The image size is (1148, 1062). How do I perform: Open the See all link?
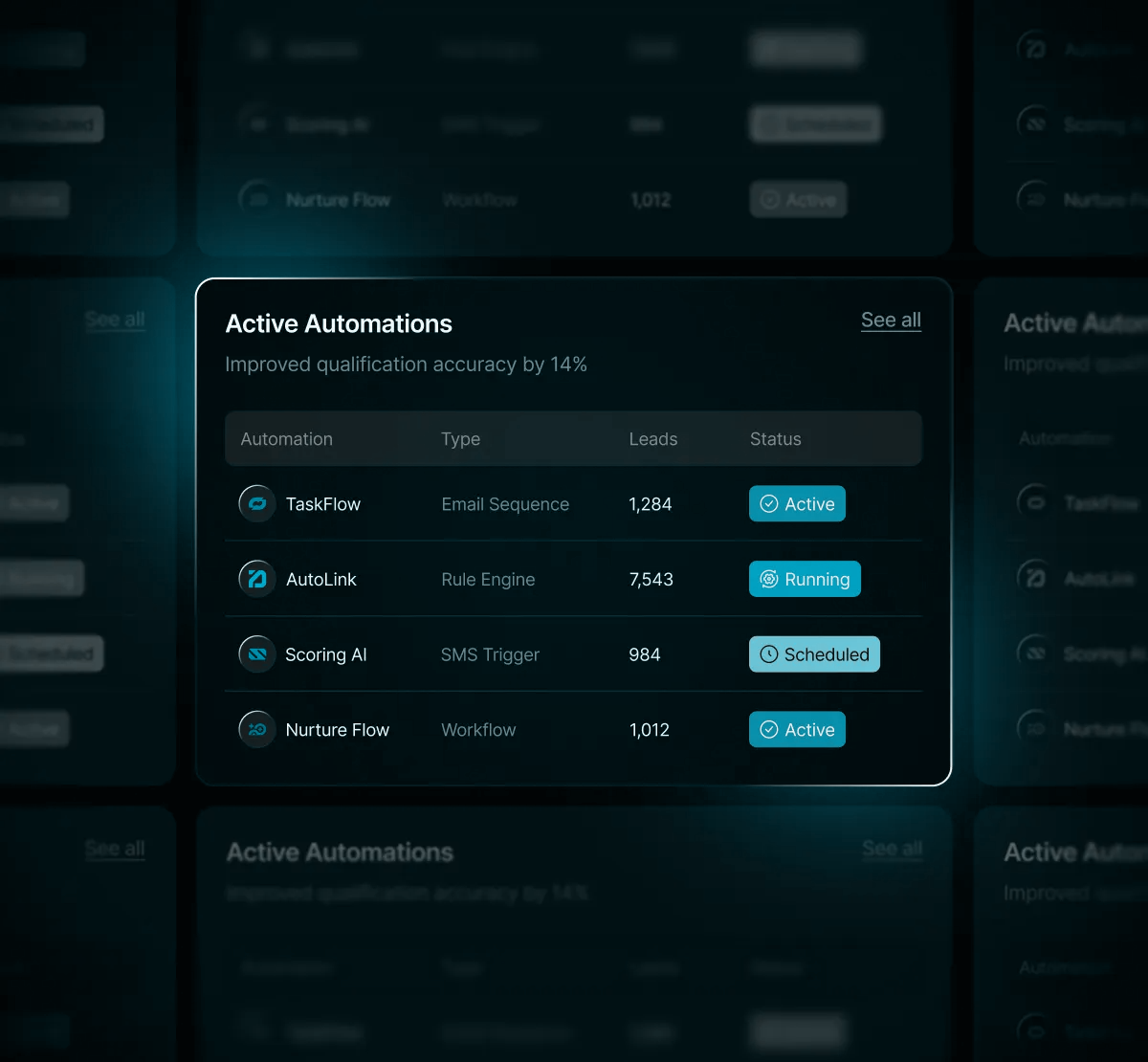[x=891, y=320]
